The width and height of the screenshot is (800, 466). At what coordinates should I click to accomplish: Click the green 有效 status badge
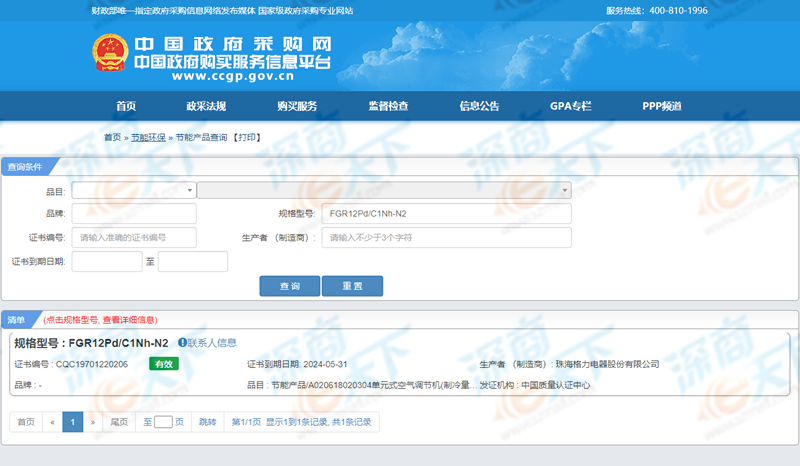[164, 364]
